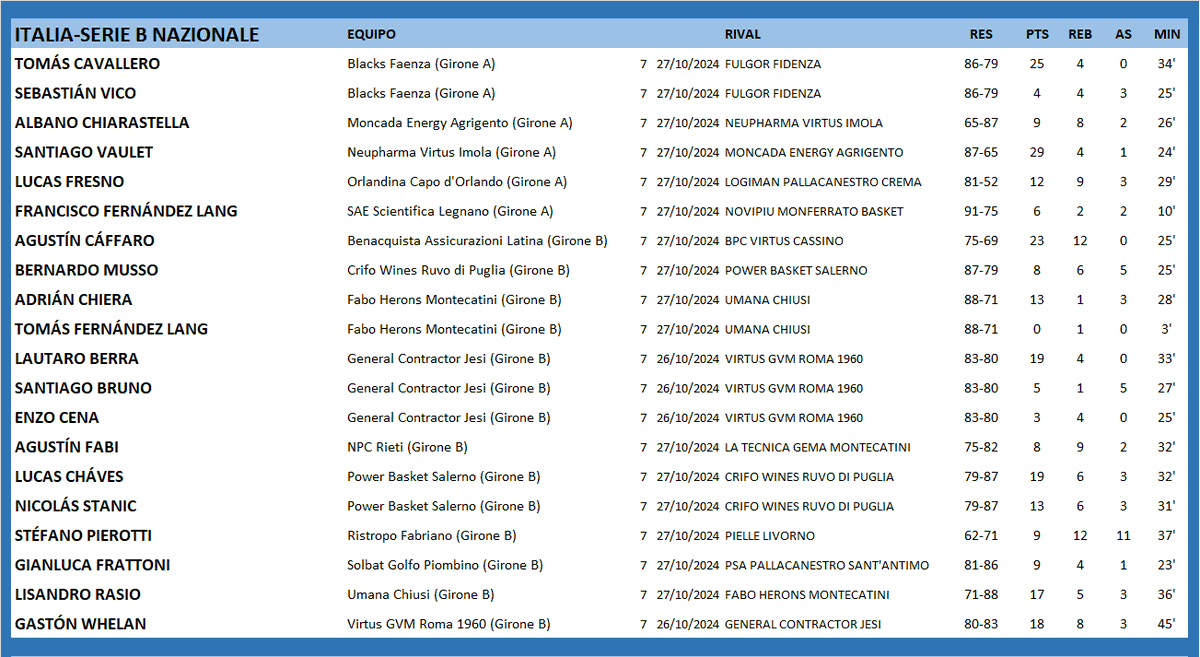Select player name SEBASTIÁN VICO
Image resolution: width=1200 pixels, height=657 pixels.
click(x=75, y=93)
